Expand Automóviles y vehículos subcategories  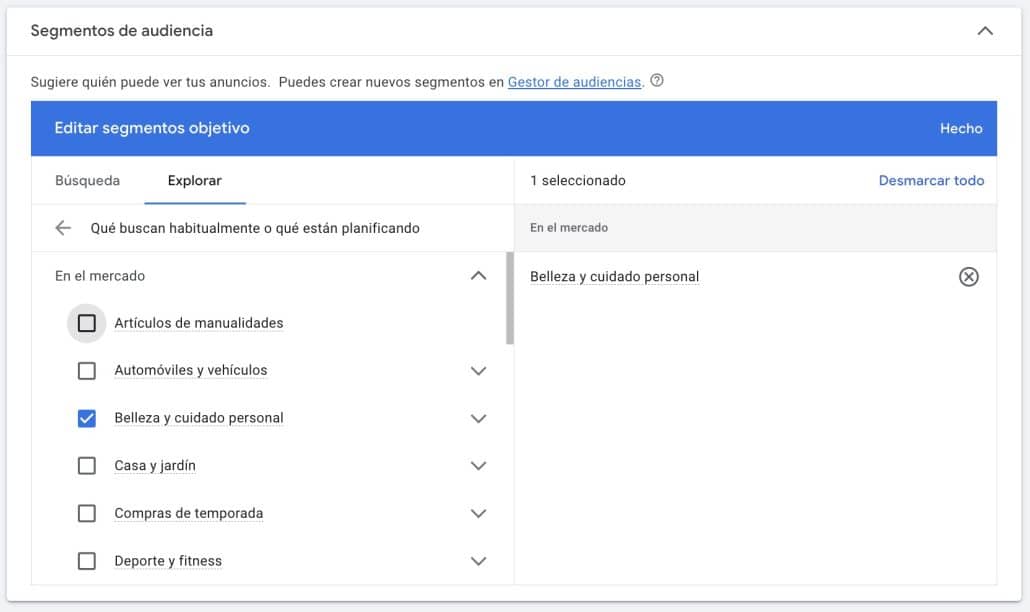478,371
